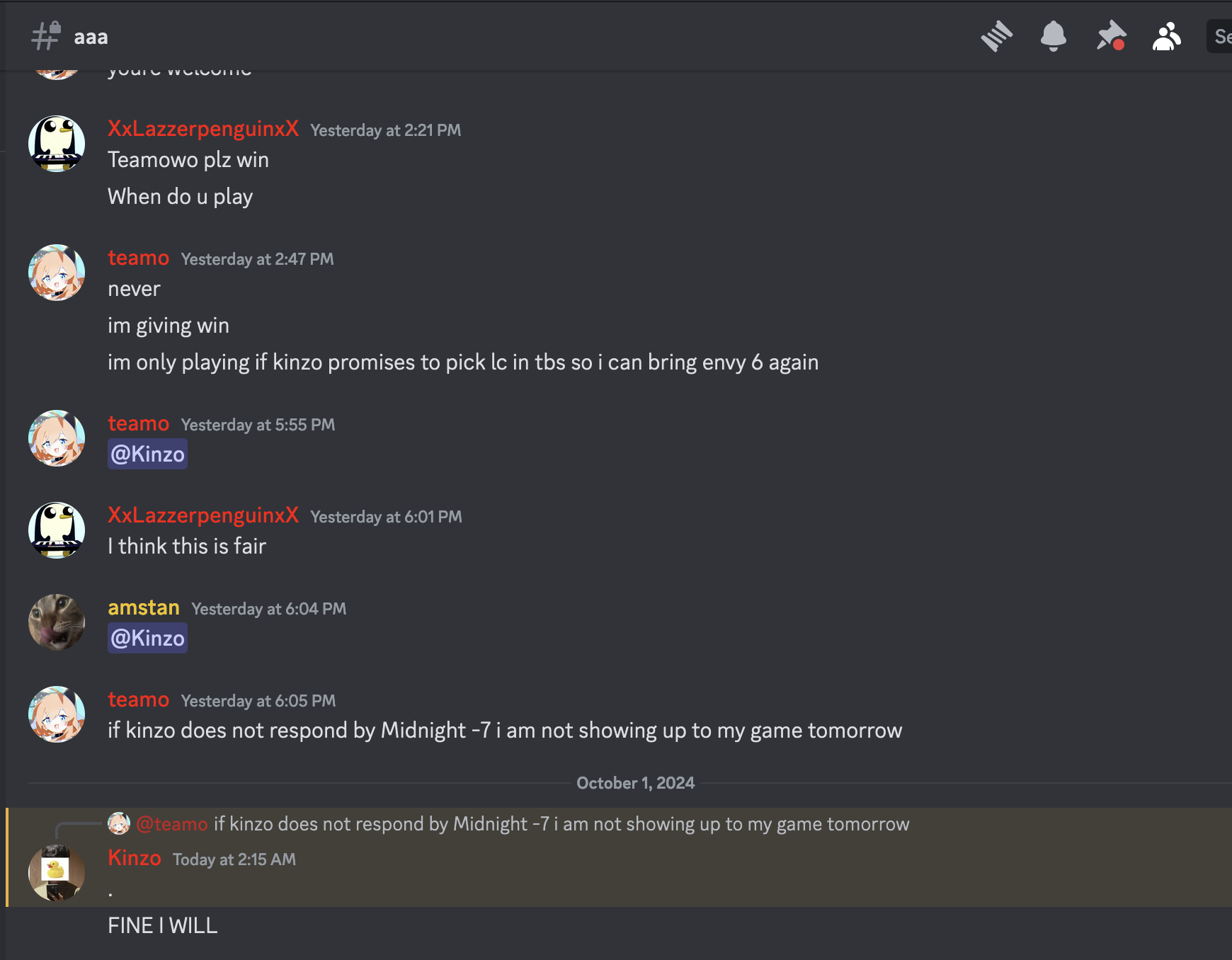Click Kinzo username in latest message
Viewport: 1232px width, 960px height.
[135, 858]
